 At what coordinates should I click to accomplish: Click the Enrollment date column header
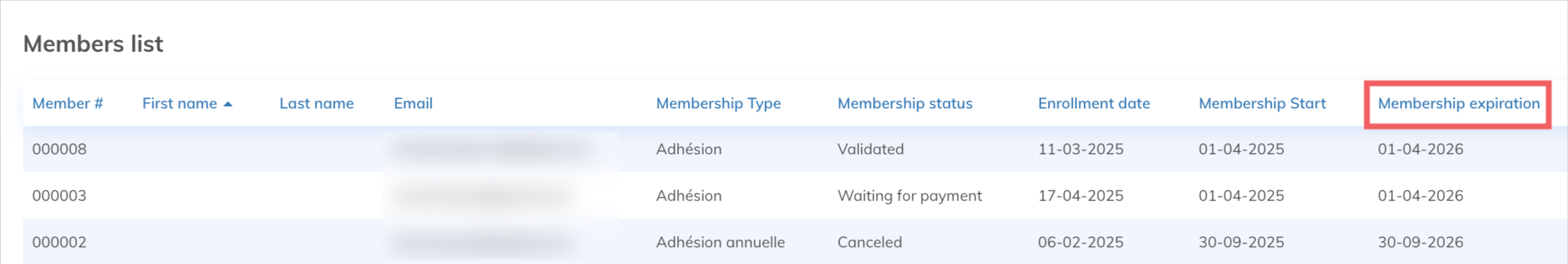pos(1094,103)
